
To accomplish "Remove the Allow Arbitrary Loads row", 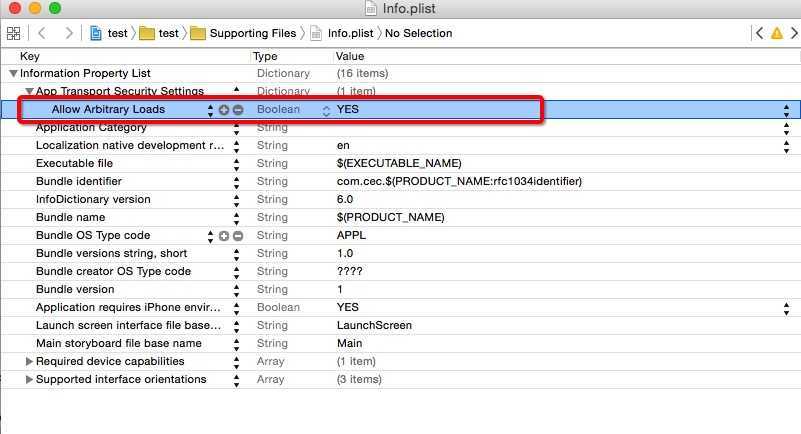I will (238, 109).
